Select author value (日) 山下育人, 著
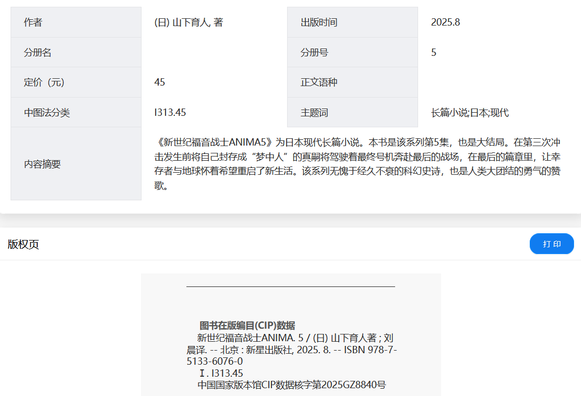Screen dimensions: 581x396 [189, 22]
